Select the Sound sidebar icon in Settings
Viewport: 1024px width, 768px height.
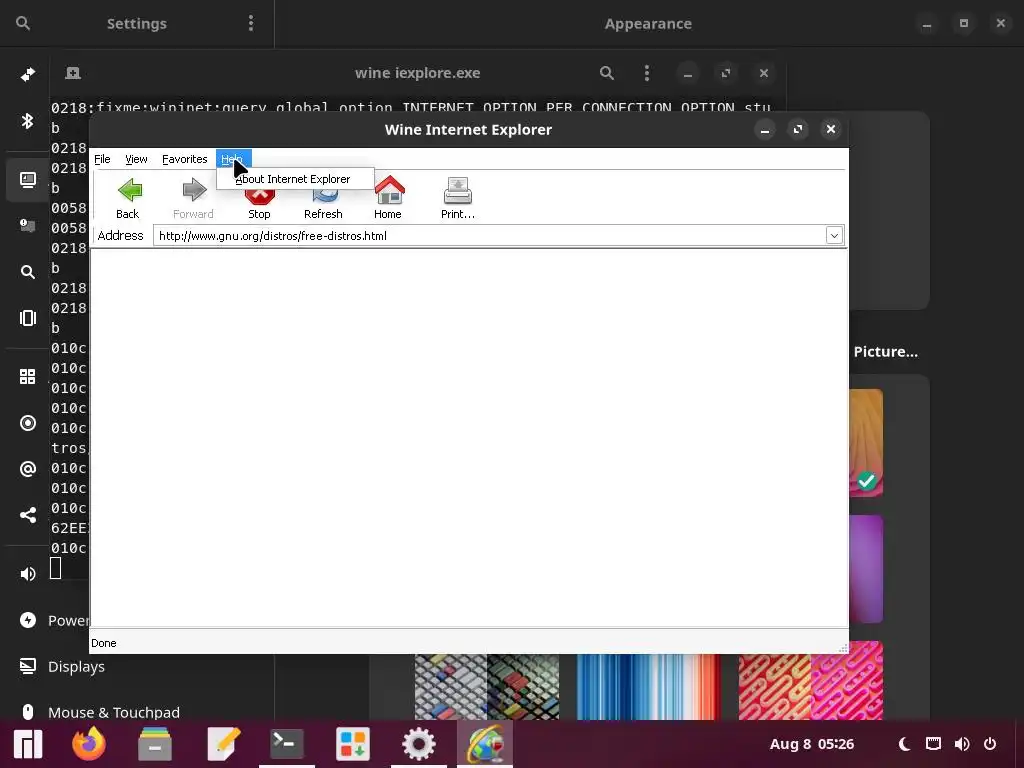pyautogui.click(x=27, y=574)
